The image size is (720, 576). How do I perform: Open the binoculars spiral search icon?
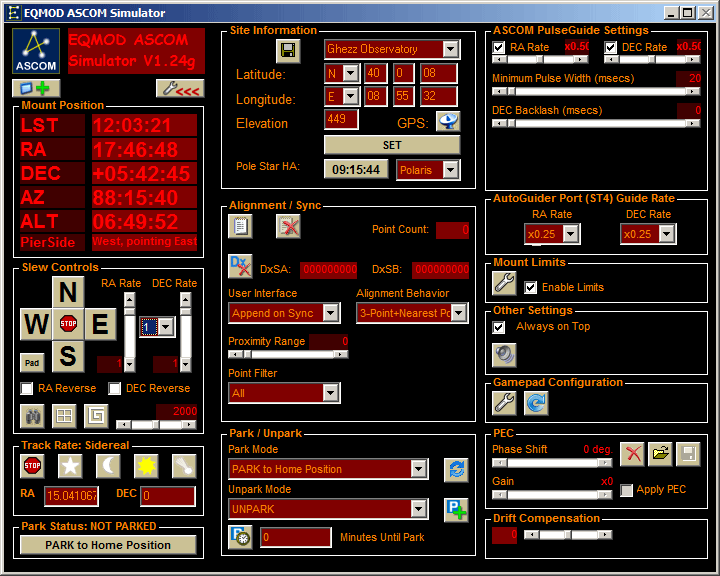tap(32, 416)
